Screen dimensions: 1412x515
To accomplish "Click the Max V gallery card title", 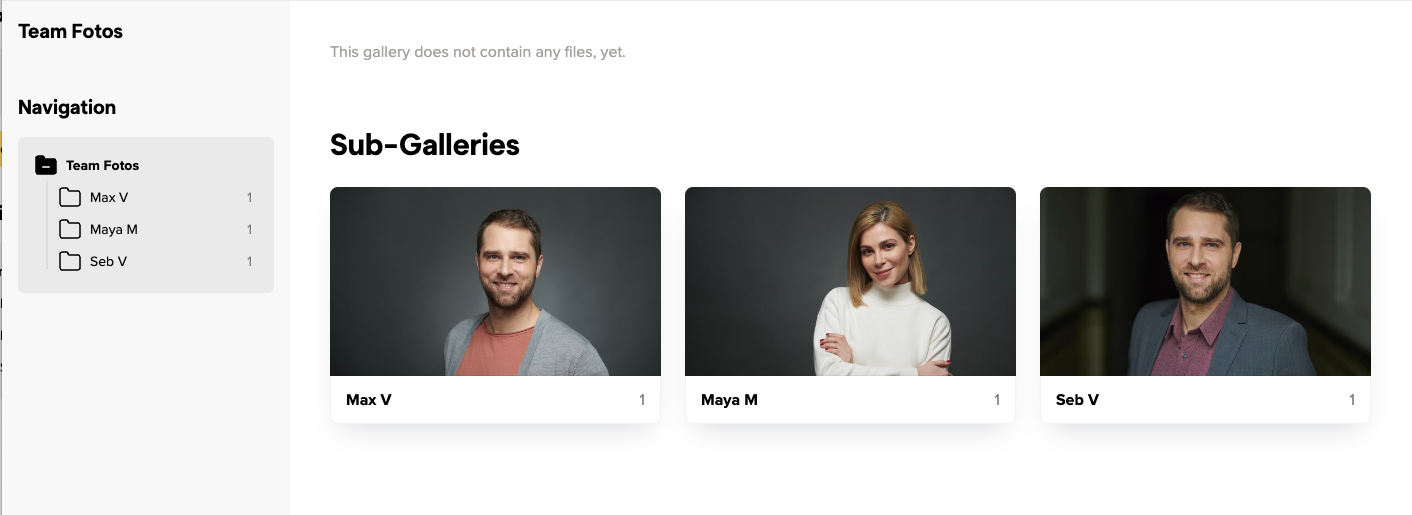I will click(x=369, y=400).
